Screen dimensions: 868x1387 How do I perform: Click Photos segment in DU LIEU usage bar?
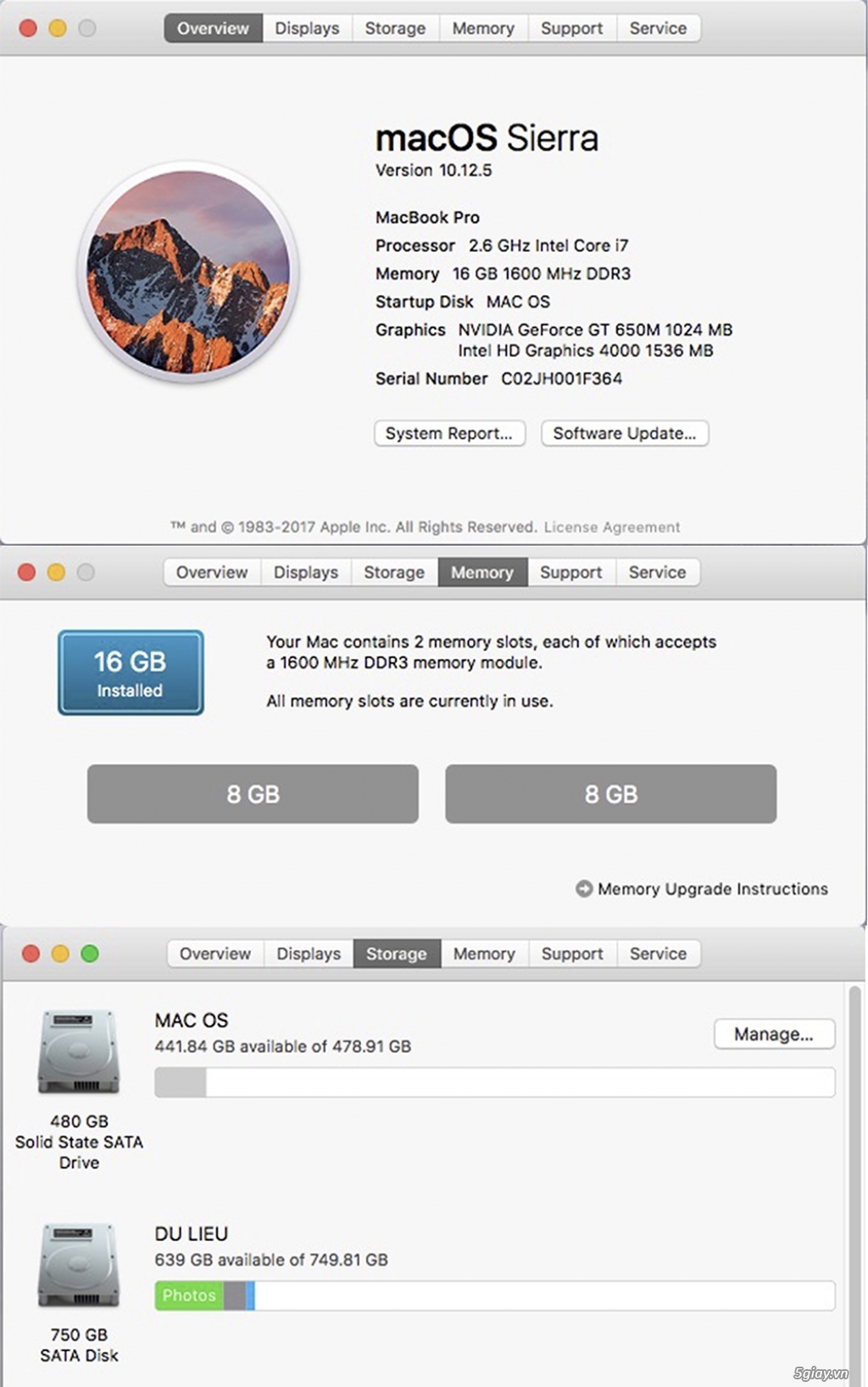click(x=189, y=1295)
